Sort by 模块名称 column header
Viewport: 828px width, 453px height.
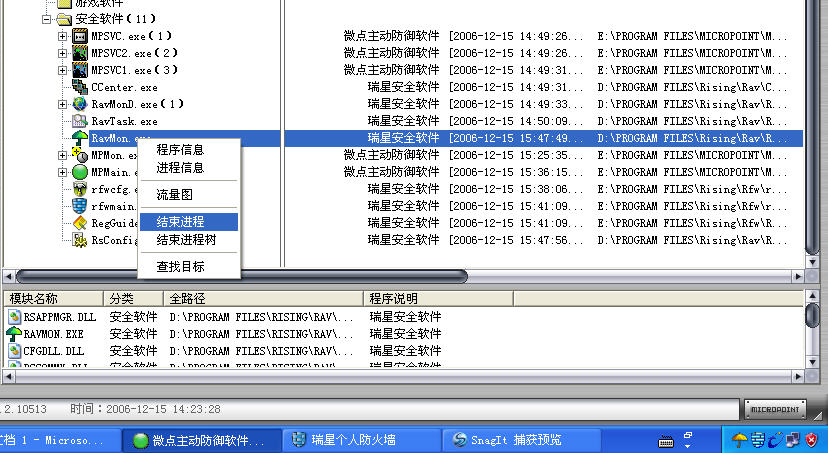54,298
